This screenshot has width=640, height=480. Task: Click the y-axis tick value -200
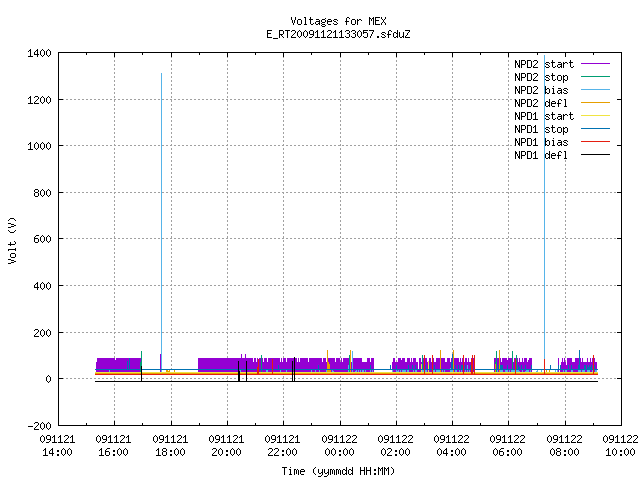pyautogui.click(x=40, y=426)
